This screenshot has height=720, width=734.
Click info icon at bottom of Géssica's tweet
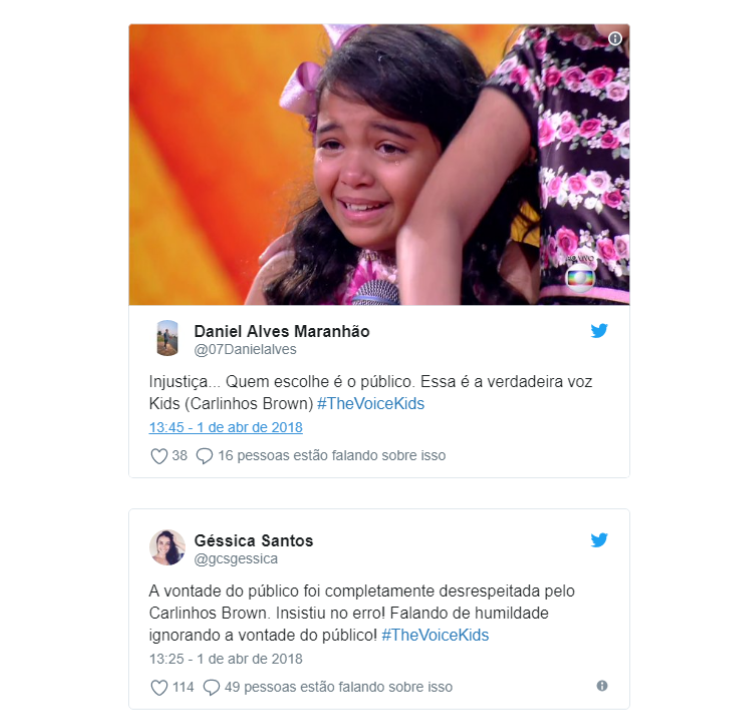[x=602, y=686]
